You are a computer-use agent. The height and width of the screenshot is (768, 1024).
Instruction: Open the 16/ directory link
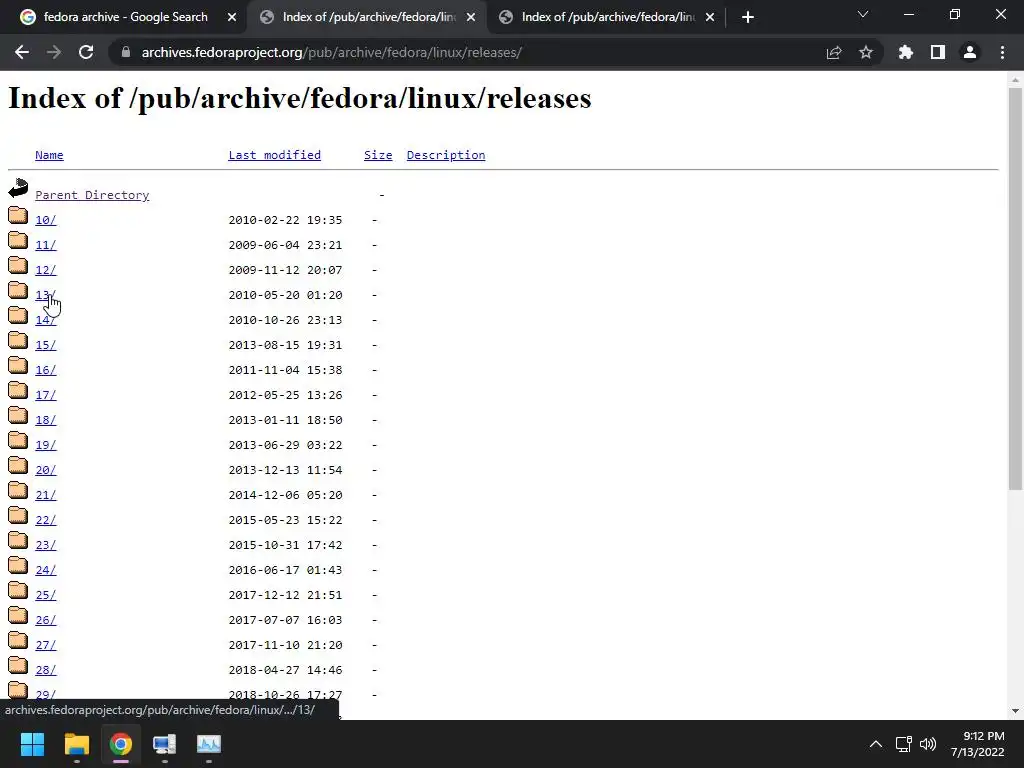46,370
